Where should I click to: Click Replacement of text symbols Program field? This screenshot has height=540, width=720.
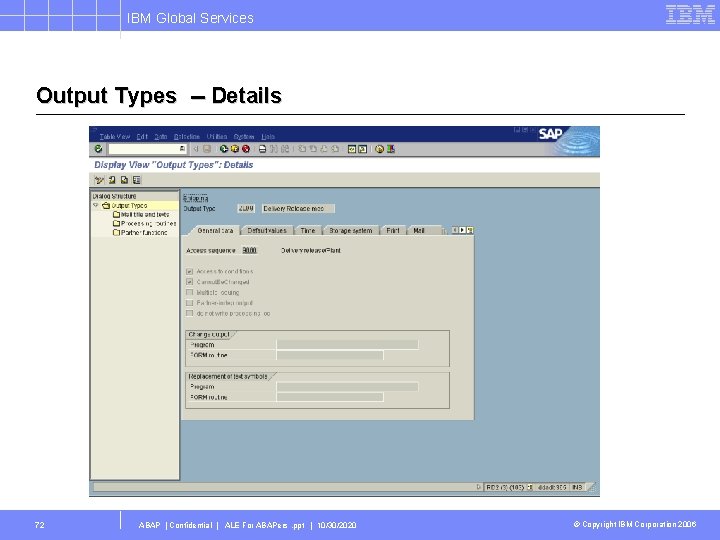(347, 387)
